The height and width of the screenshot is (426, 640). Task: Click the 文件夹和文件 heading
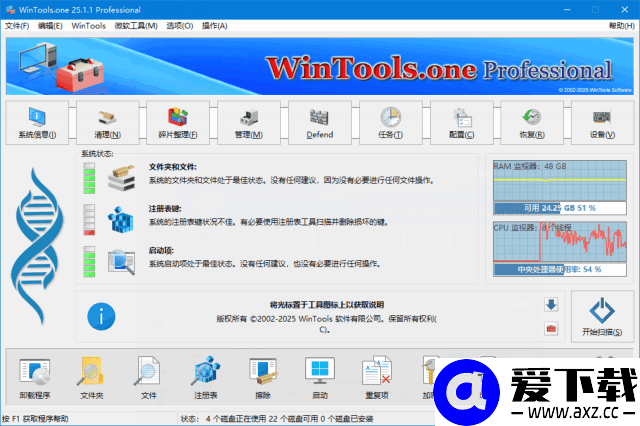click(173, 167)
